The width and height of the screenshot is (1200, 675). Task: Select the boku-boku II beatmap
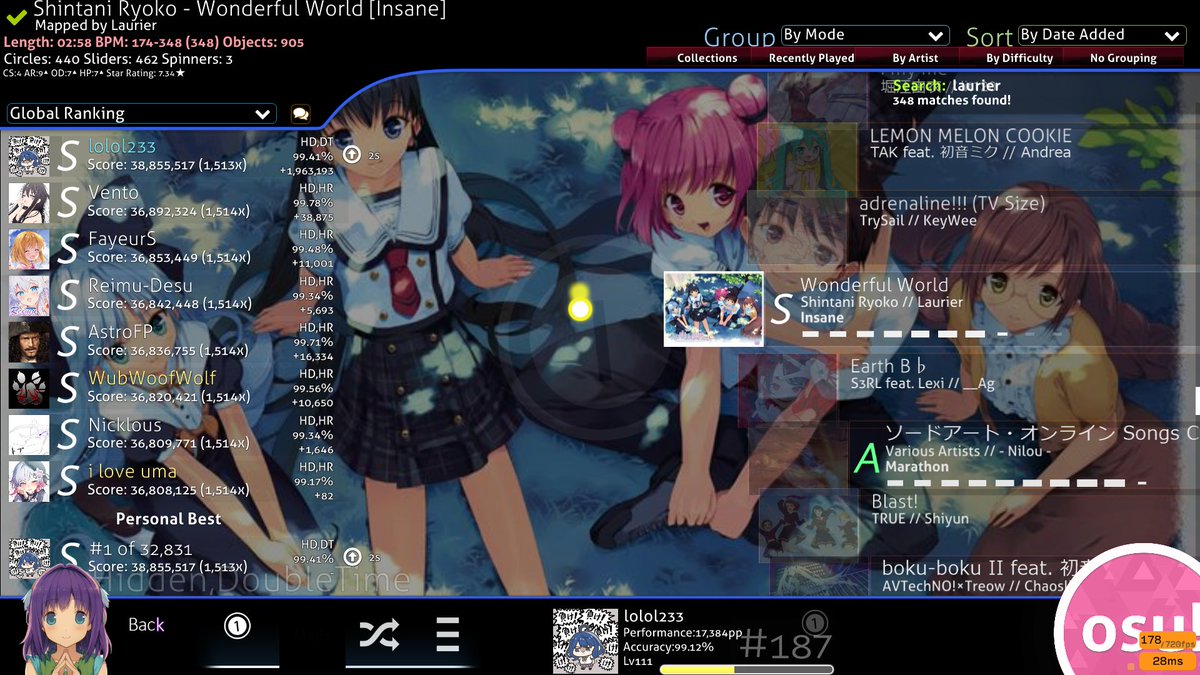985,576
